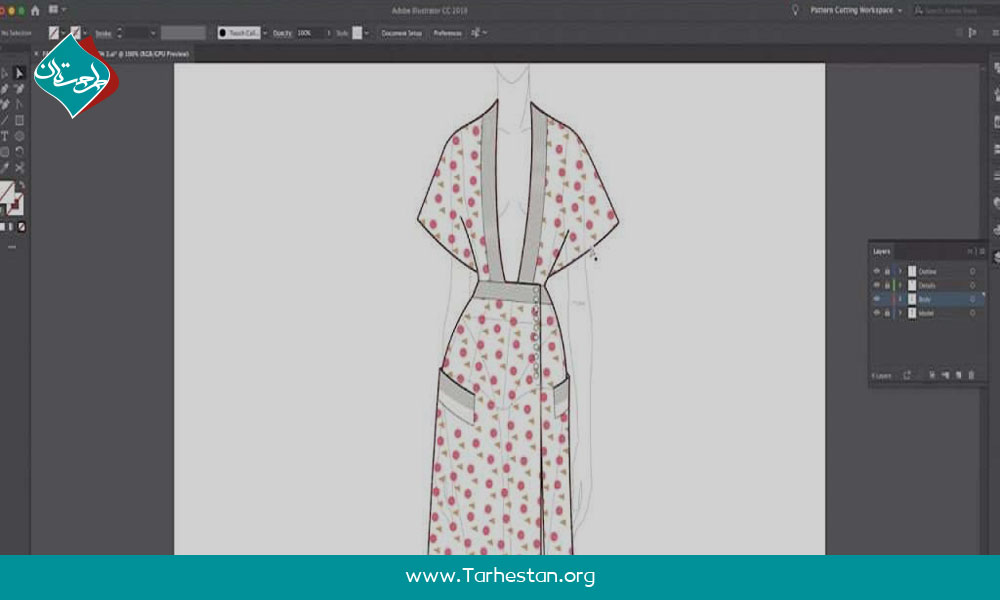Click the Document Setup button
The width and height of the screenshot is (1000, 600).
[402, 33]
